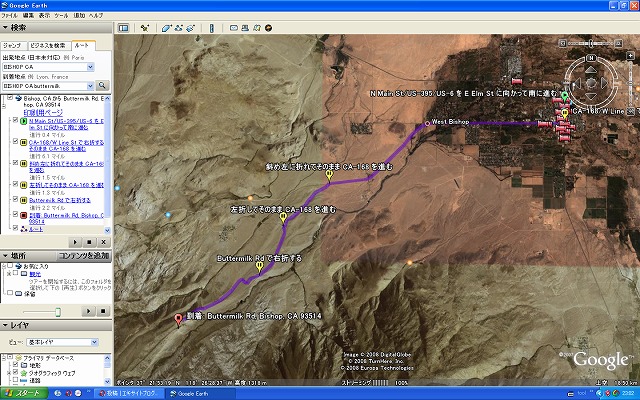The height and width of the screenshot is (400, 640).
Task: Uncheck the Buttermilk Rd turn step checkbox
Action: click(x=16, y=199)
